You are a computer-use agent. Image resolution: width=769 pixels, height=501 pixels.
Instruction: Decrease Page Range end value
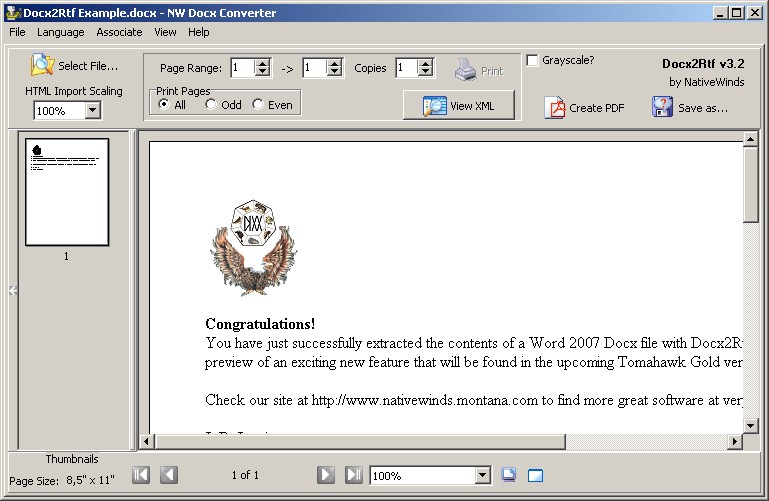coord(334,72)
